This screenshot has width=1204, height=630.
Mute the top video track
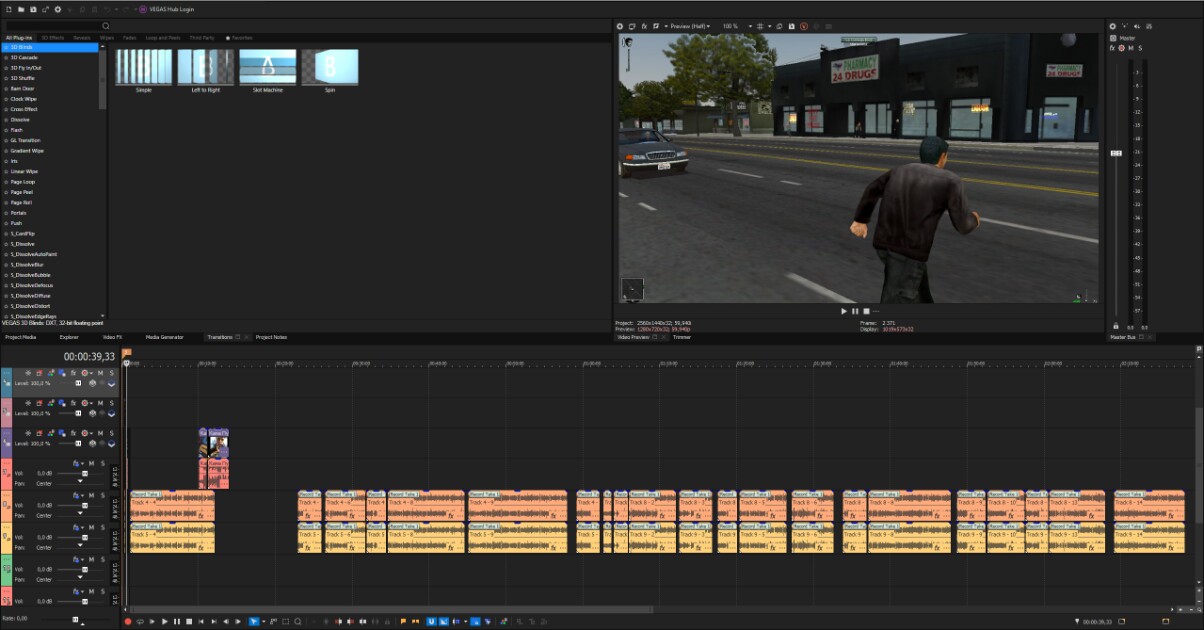click(x=100, y=373)
